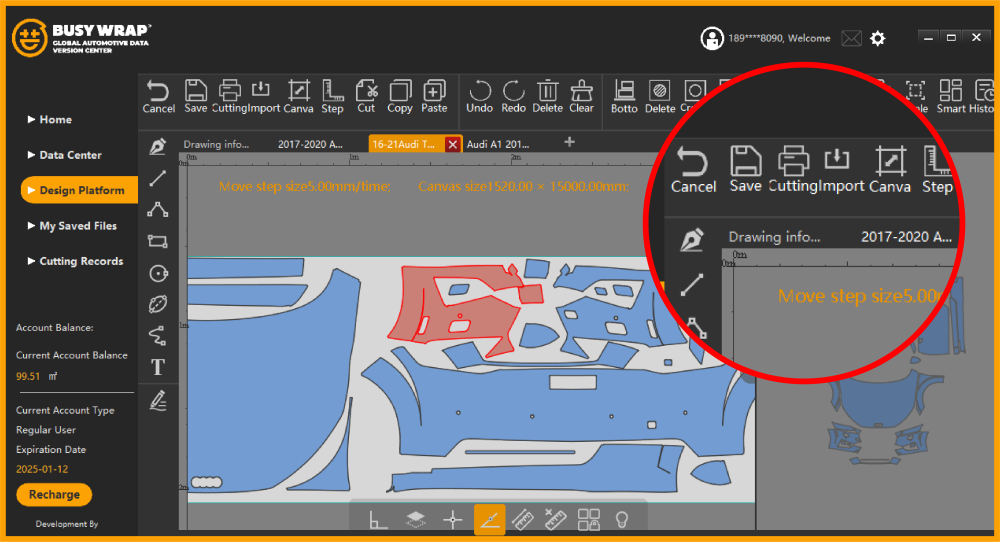Click the crosshair icon in bottom bar

coord(453,520)
